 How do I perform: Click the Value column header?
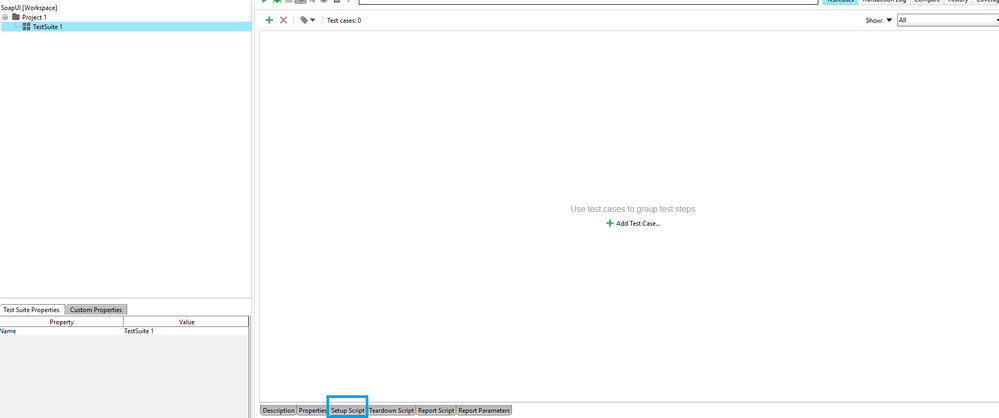coord(186,322)
